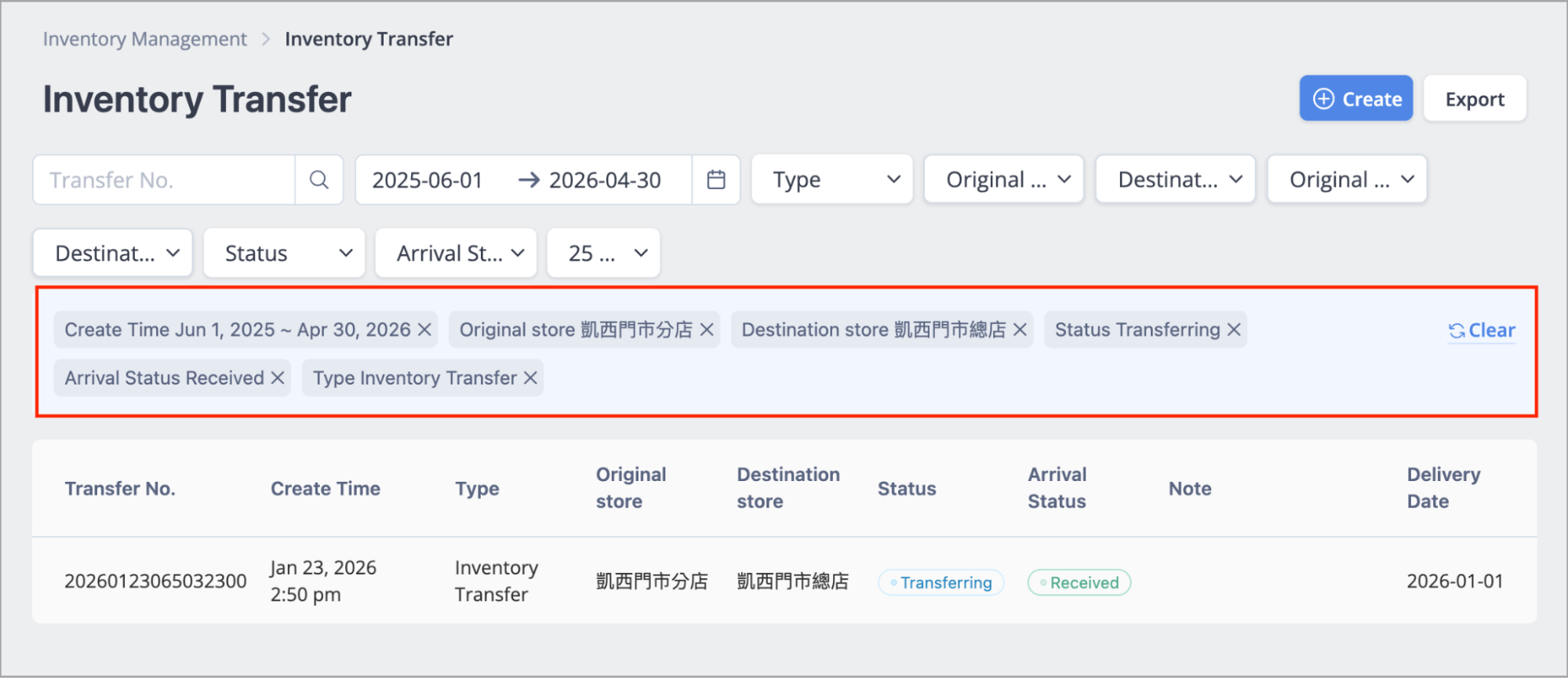Remove the Destination store filter chip
This screenshot has width=1568, height=678.
click(x=1020, y=330)
